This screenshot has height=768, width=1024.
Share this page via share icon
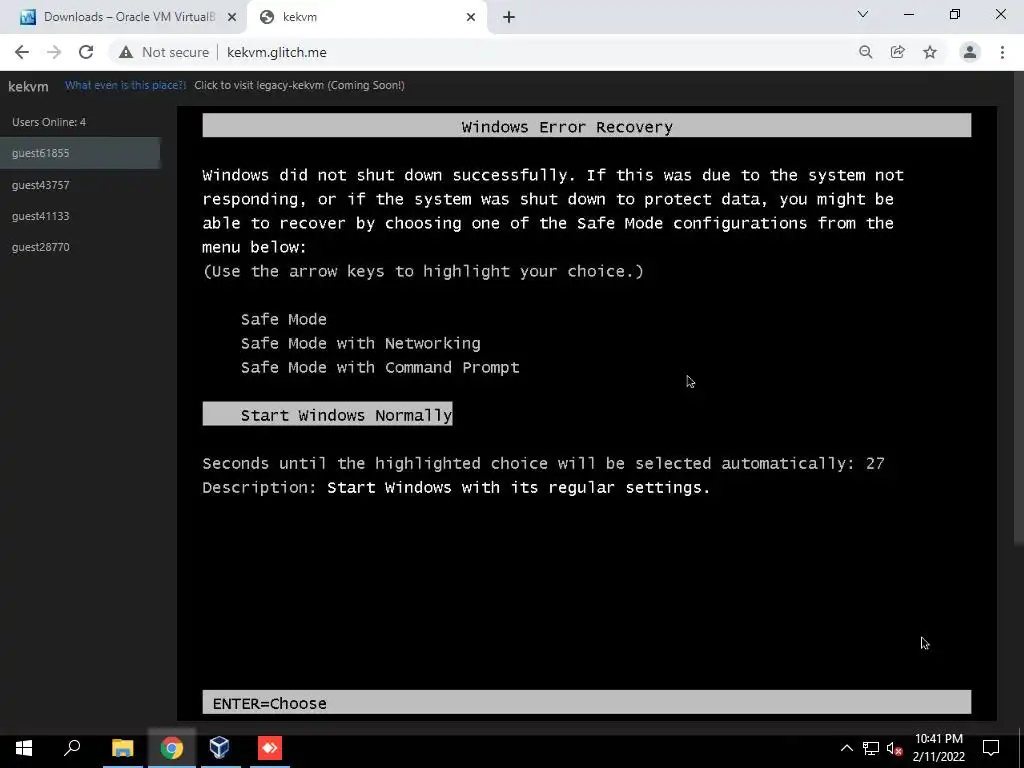pyautogui.click(x=898, y=52)
